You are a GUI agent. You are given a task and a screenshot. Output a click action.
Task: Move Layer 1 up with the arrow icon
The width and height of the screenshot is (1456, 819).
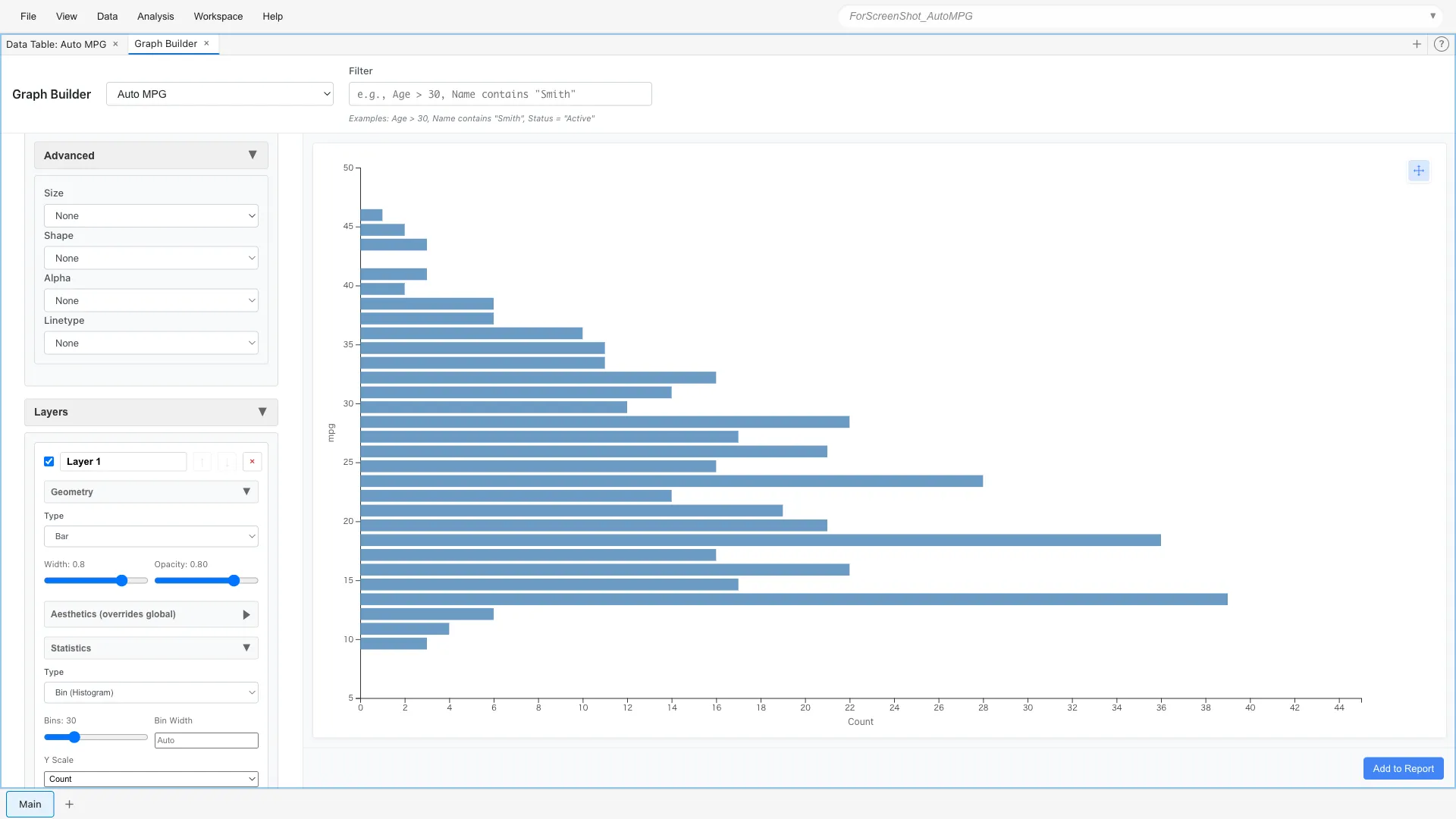point(202,461)
